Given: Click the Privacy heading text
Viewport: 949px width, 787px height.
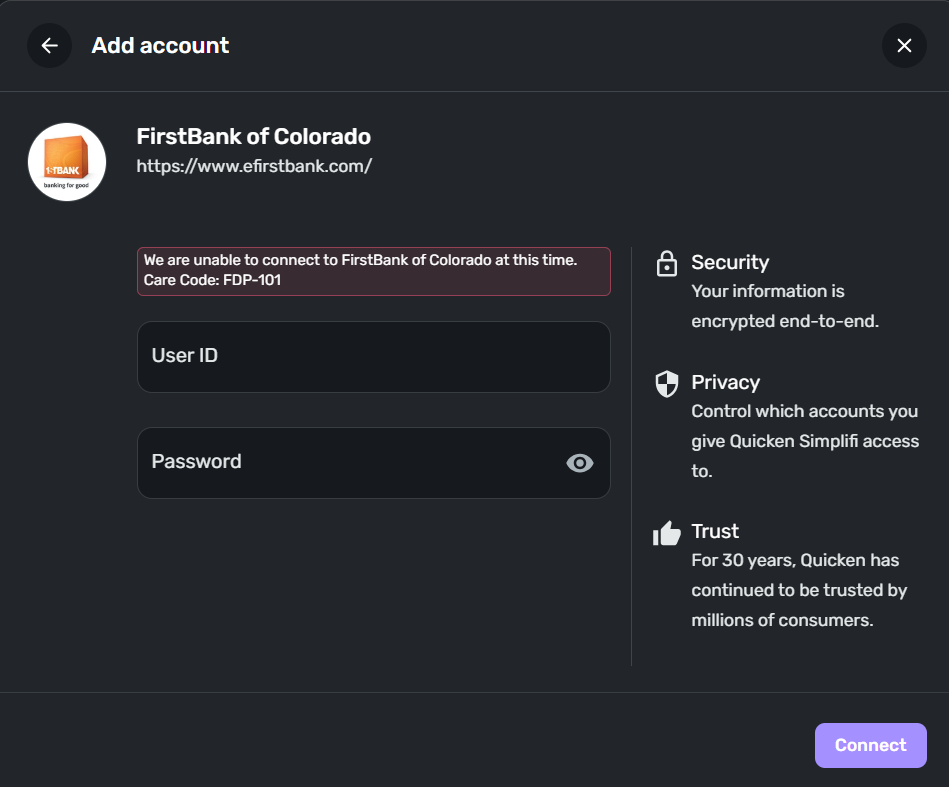Looking at the screenshot, I should (x=725, y=382).
